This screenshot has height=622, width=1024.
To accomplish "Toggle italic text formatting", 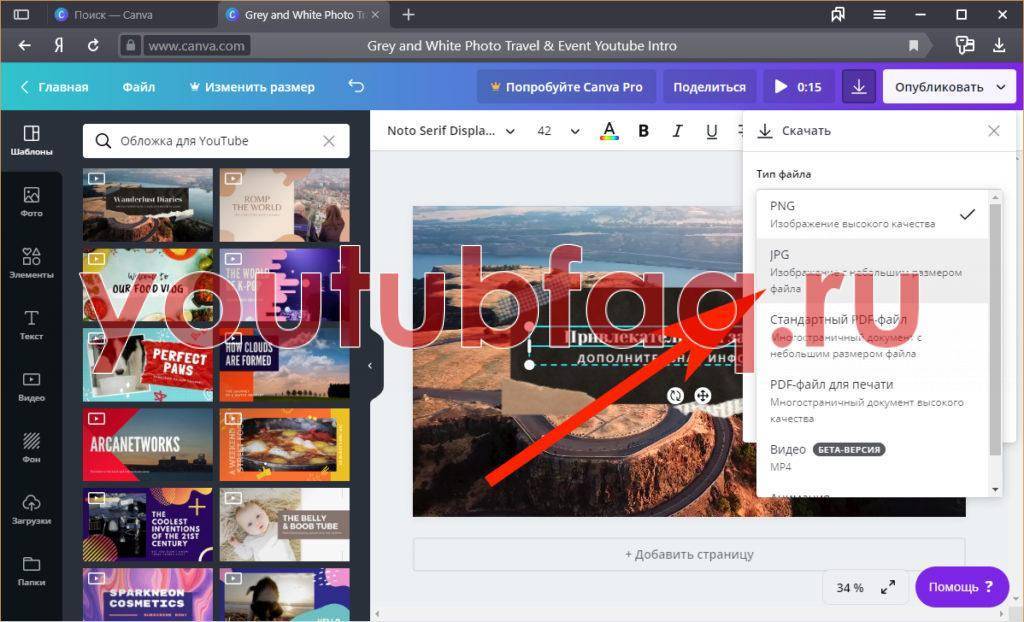I will tap(677, 131).
